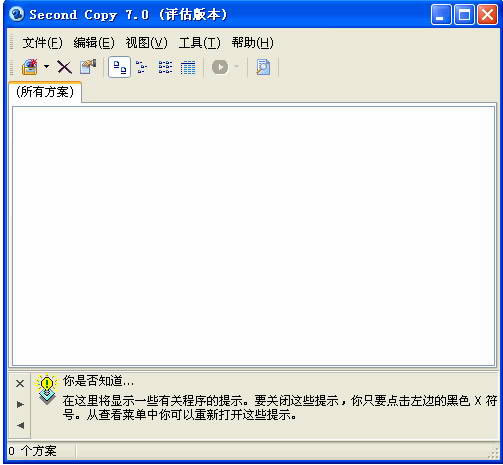Show the next tip arrow
Viewport: 503px width, 465px height.
tap(20, 405)
